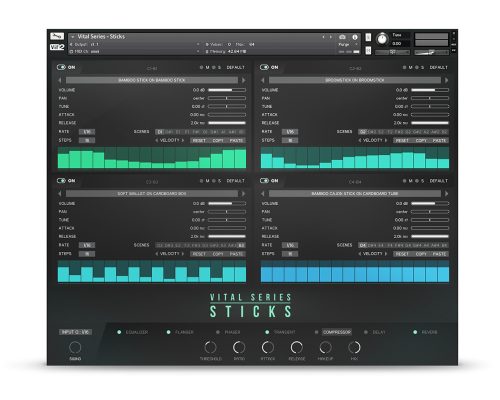Go to previous instrument with header left arrow
500x400 pixels.
click(323, 37)
